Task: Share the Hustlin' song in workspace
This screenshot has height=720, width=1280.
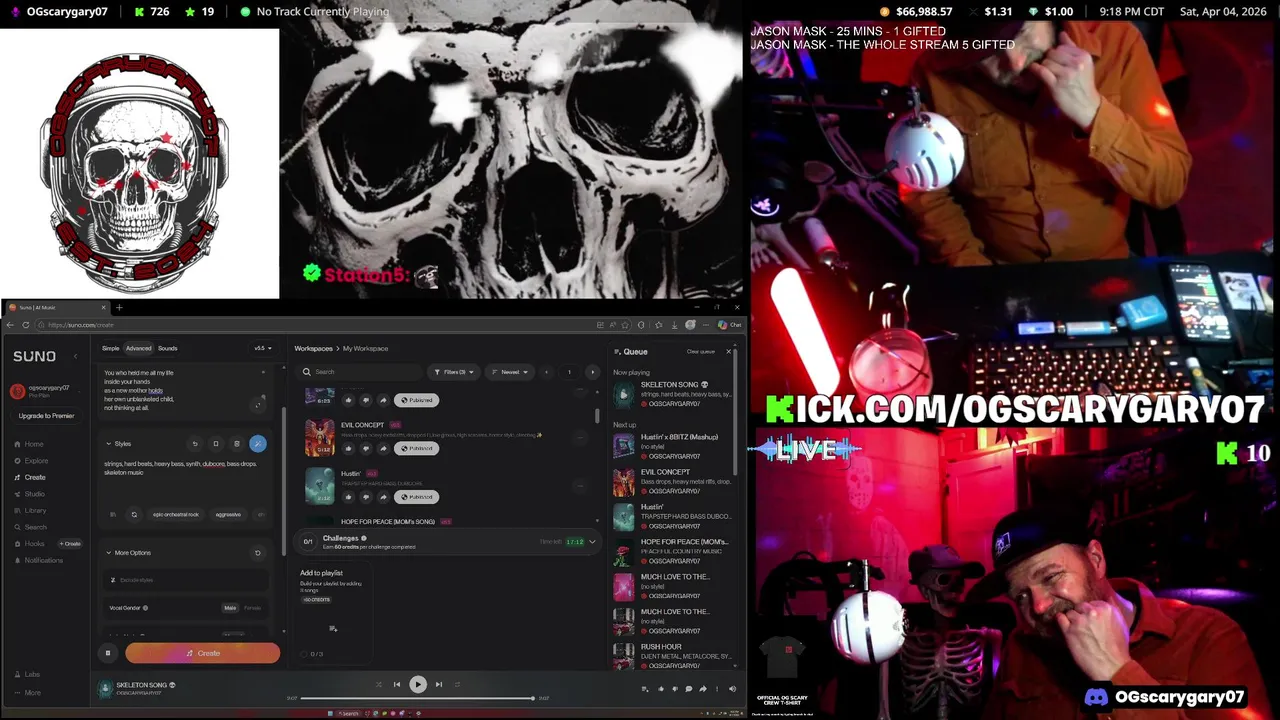Action: 382,497
